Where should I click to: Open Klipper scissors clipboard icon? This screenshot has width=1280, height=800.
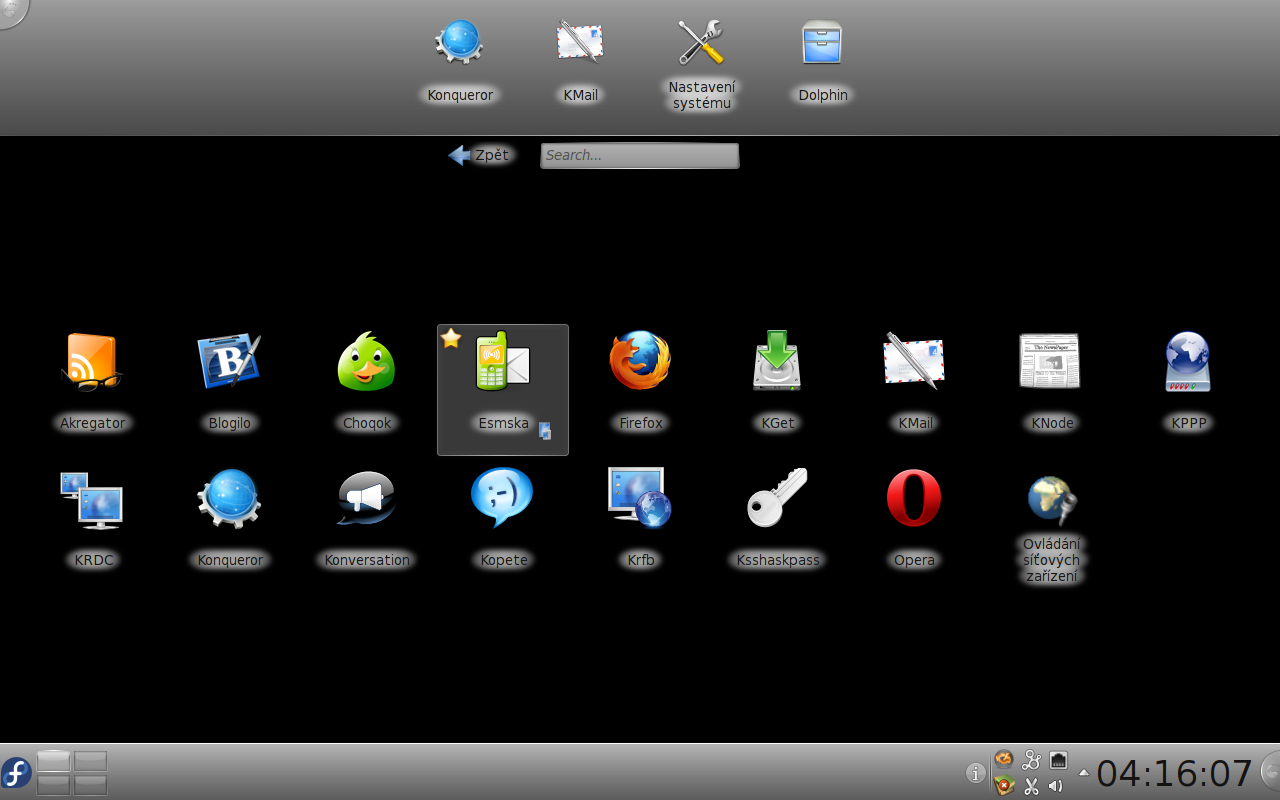[1031, 785]
